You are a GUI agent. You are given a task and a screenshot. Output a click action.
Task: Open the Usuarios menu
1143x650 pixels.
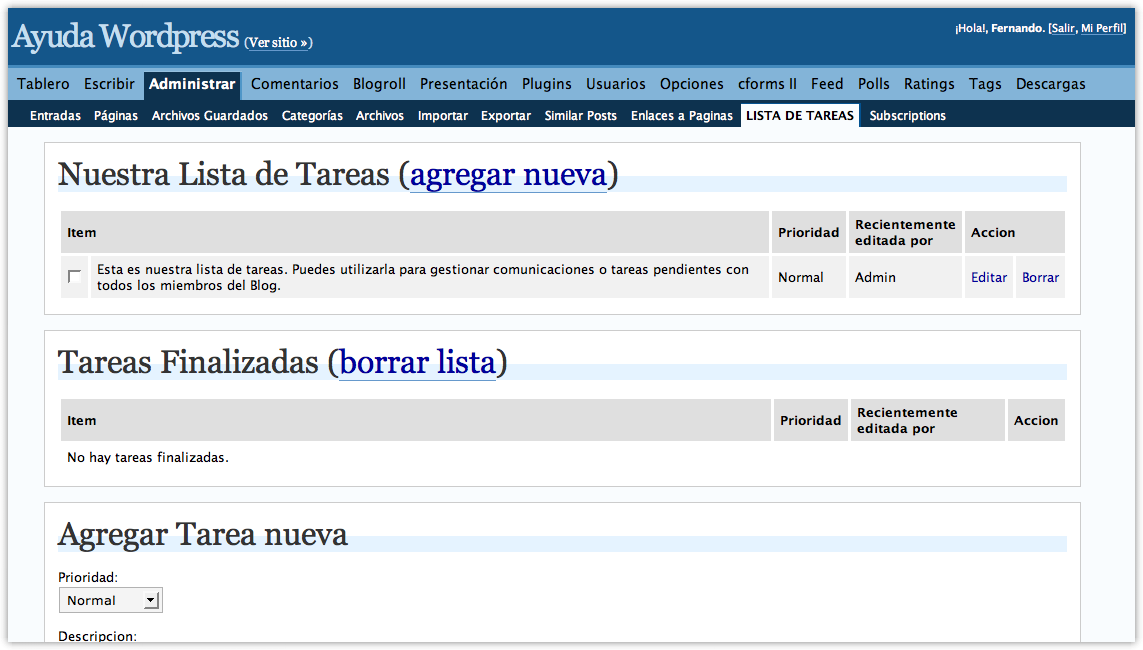coord(615,84)
